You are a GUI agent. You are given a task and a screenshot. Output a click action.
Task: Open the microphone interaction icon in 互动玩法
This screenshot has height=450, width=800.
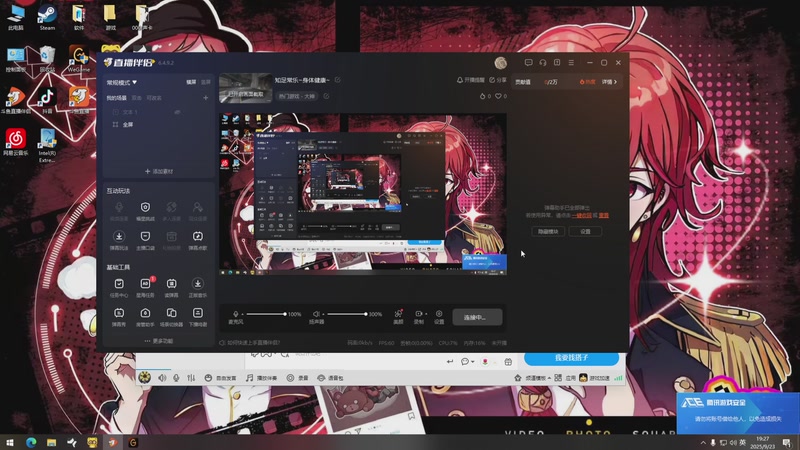pyautogui.click(x=118, y=210)
